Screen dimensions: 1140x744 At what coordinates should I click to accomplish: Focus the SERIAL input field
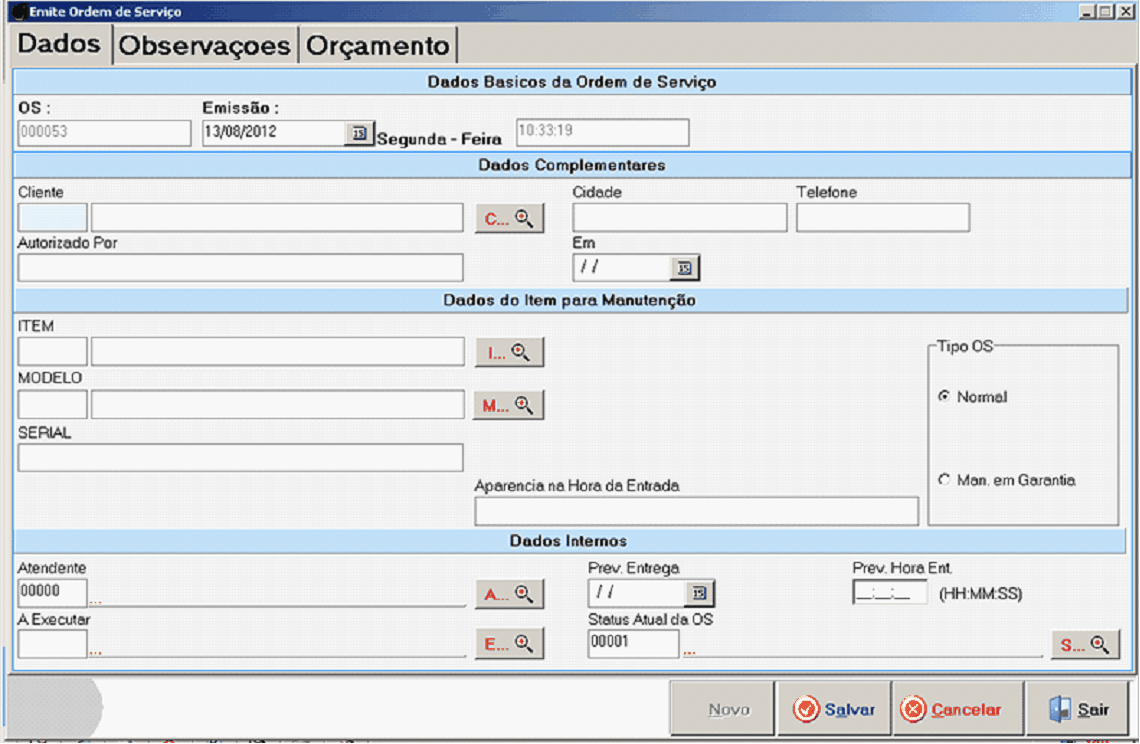pos(240,457)
